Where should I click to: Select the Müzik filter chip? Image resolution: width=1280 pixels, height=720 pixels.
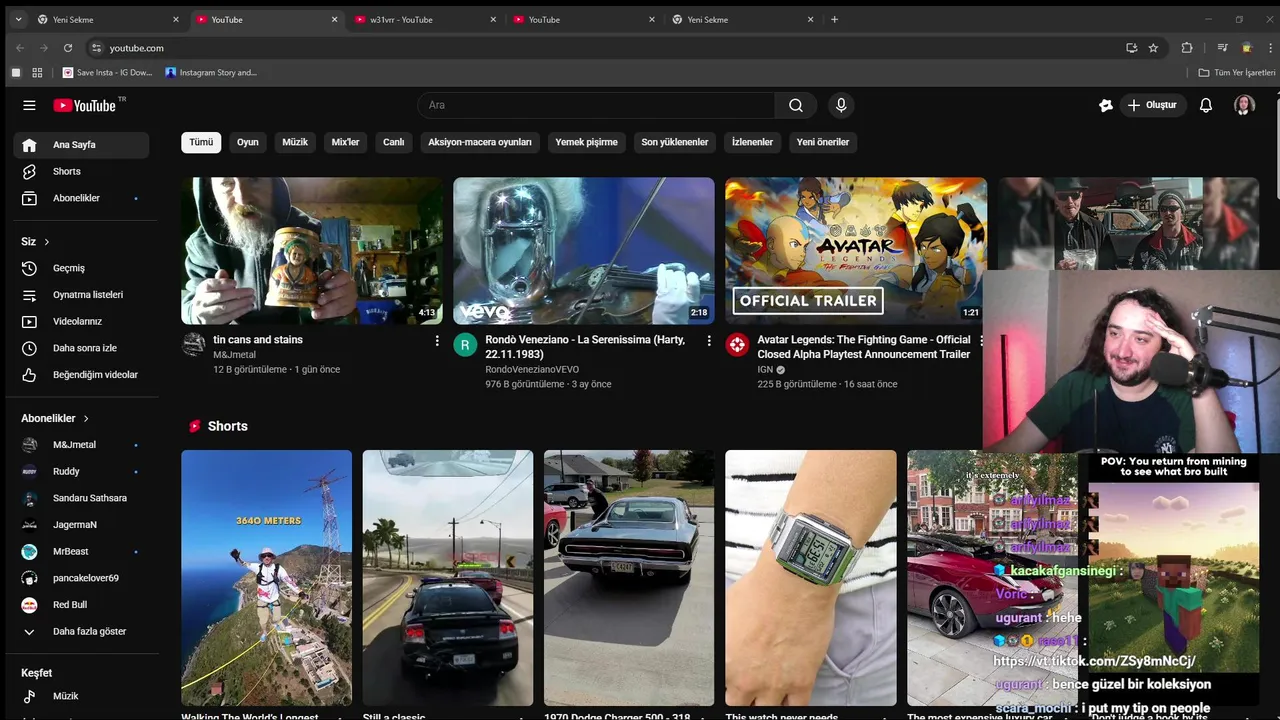(x=295, y=142)
